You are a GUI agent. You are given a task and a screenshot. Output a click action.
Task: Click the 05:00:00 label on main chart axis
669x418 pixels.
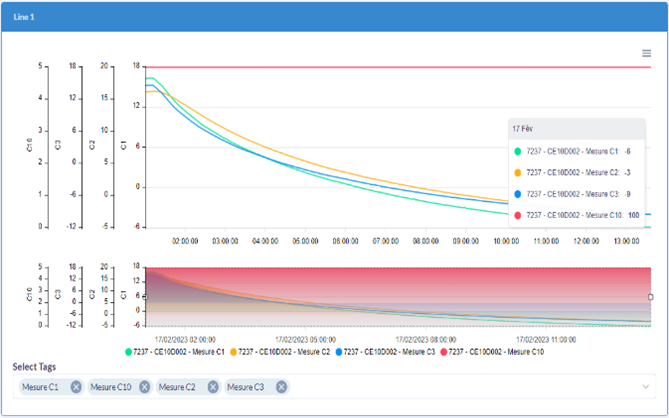coord(304,241)
